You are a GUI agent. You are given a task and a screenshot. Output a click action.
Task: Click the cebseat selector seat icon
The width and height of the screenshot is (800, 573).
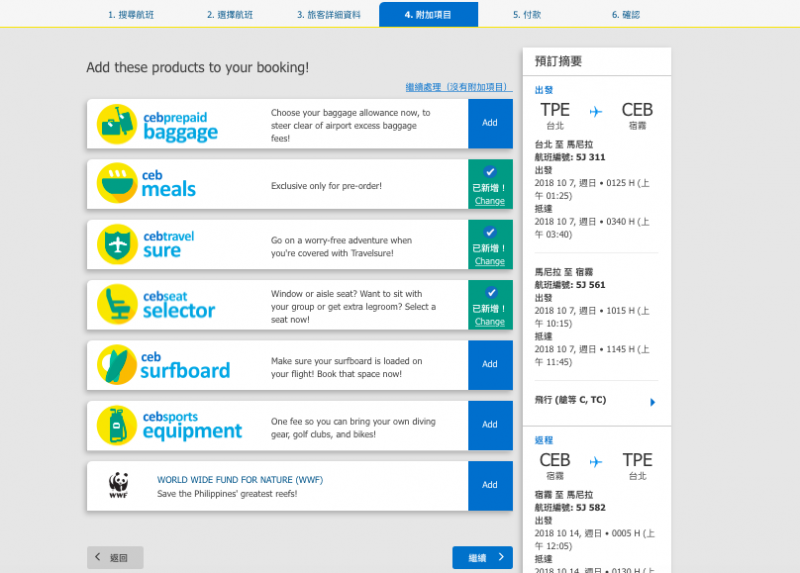(117, 304)
